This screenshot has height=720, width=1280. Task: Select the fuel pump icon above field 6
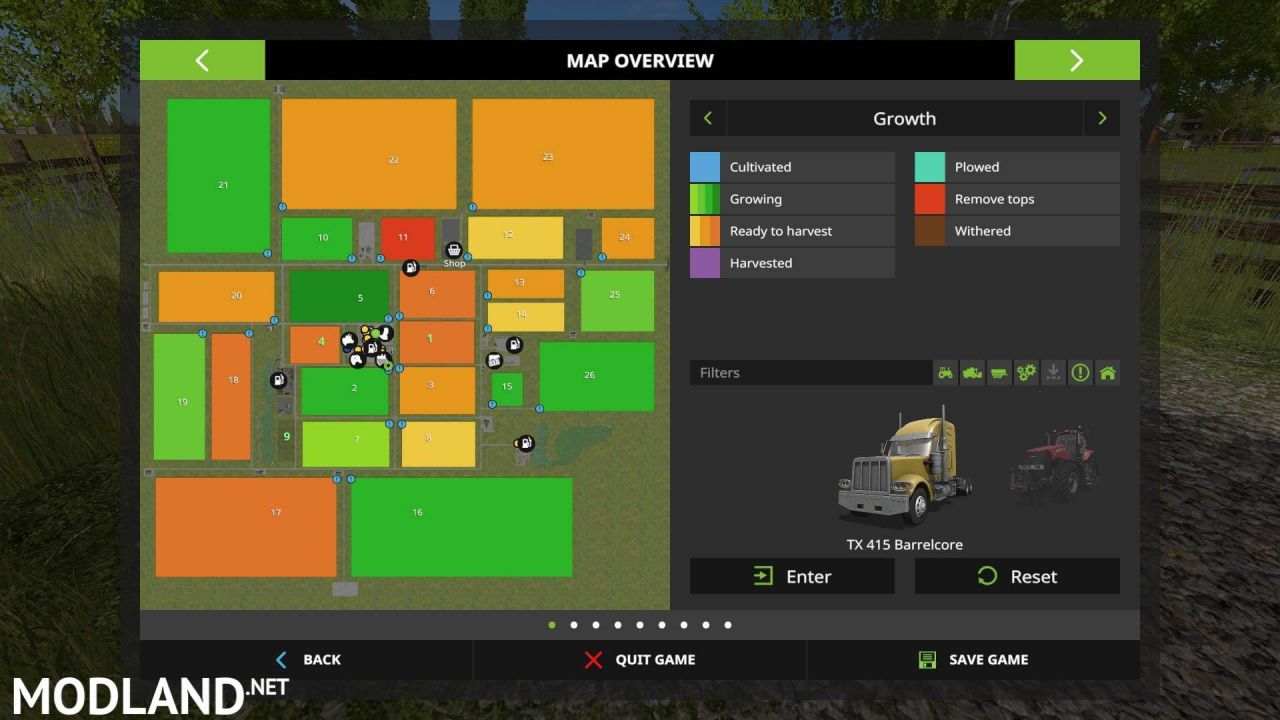(x=411, y=267)
